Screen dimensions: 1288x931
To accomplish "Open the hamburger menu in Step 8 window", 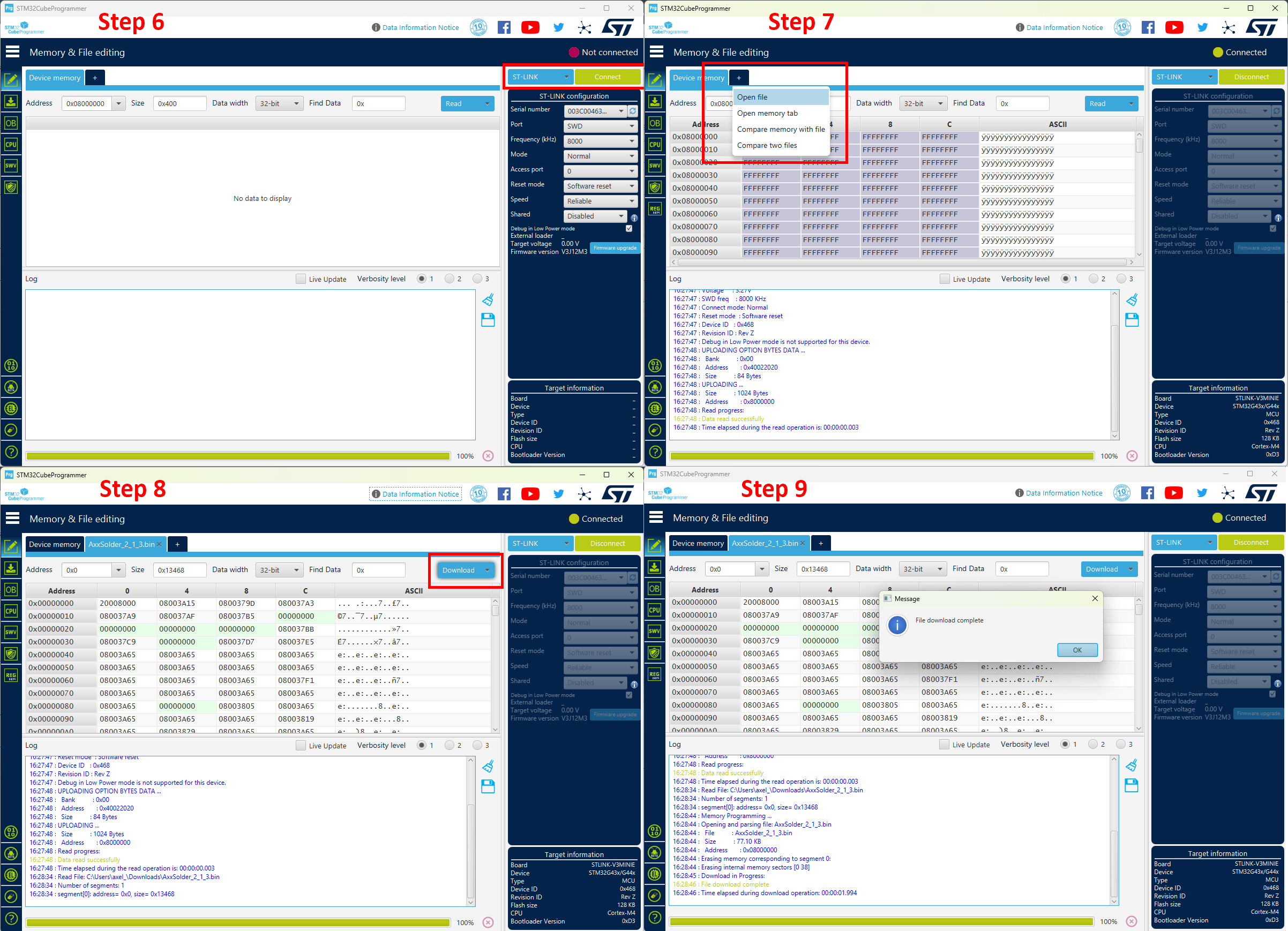I will [12, 519].
